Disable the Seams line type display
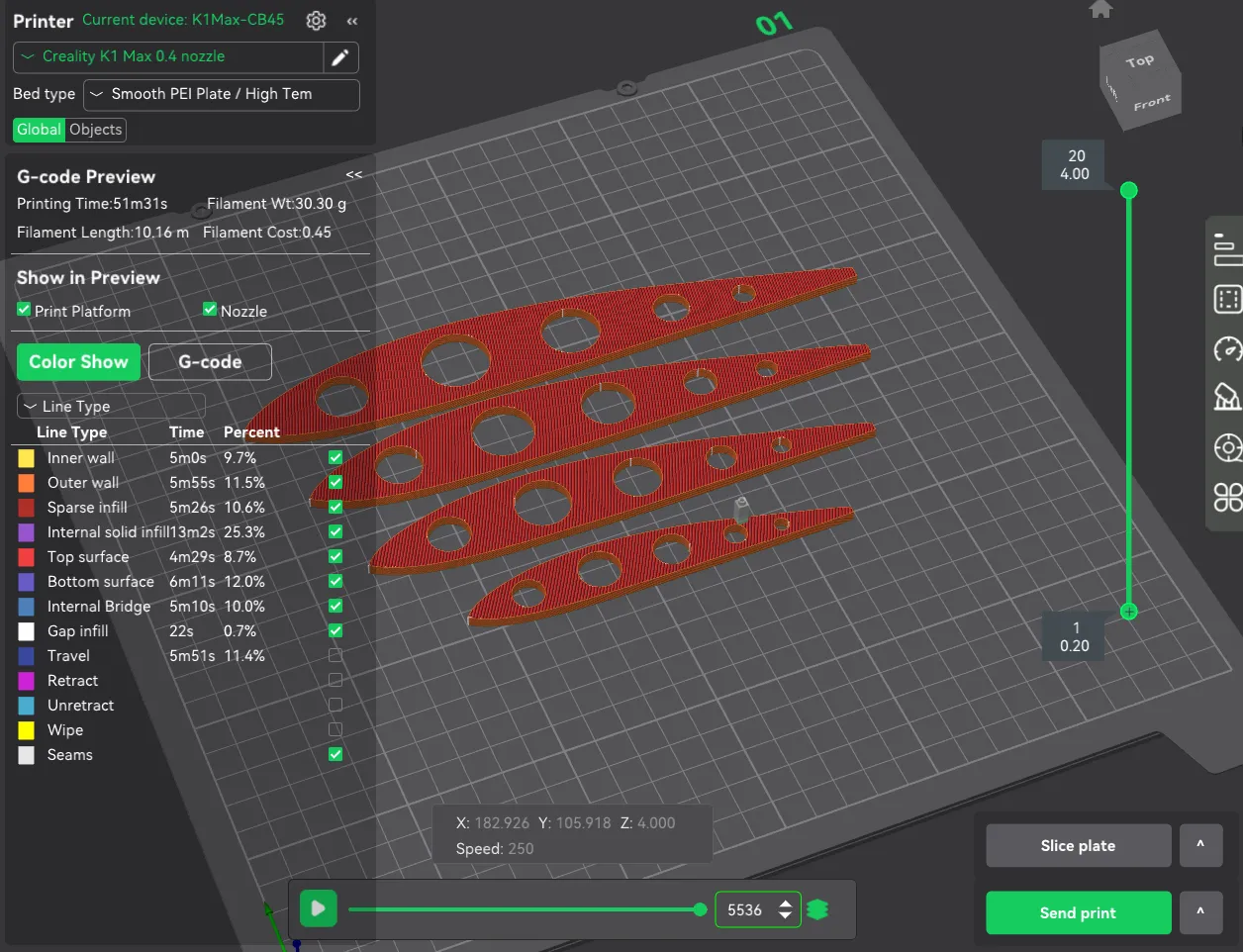Screen dimensions: 1243x952 (335, 754)
